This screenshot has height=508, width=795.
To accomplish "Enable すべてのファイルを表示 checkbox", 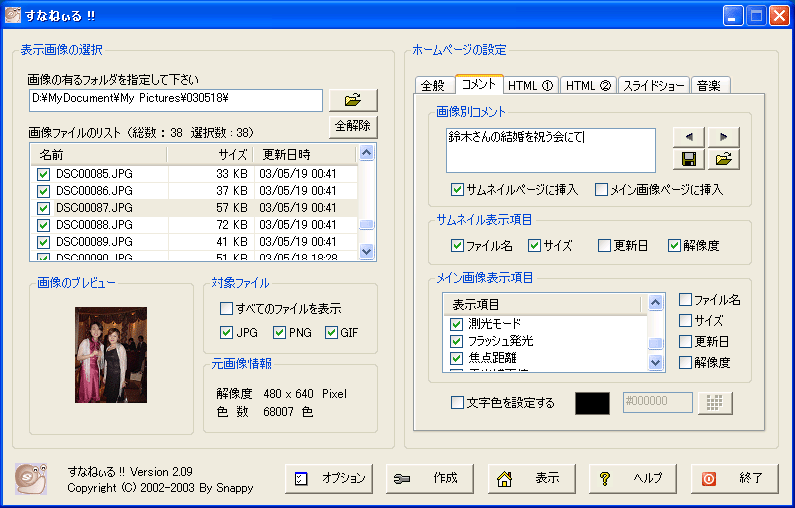I will 226,308.
